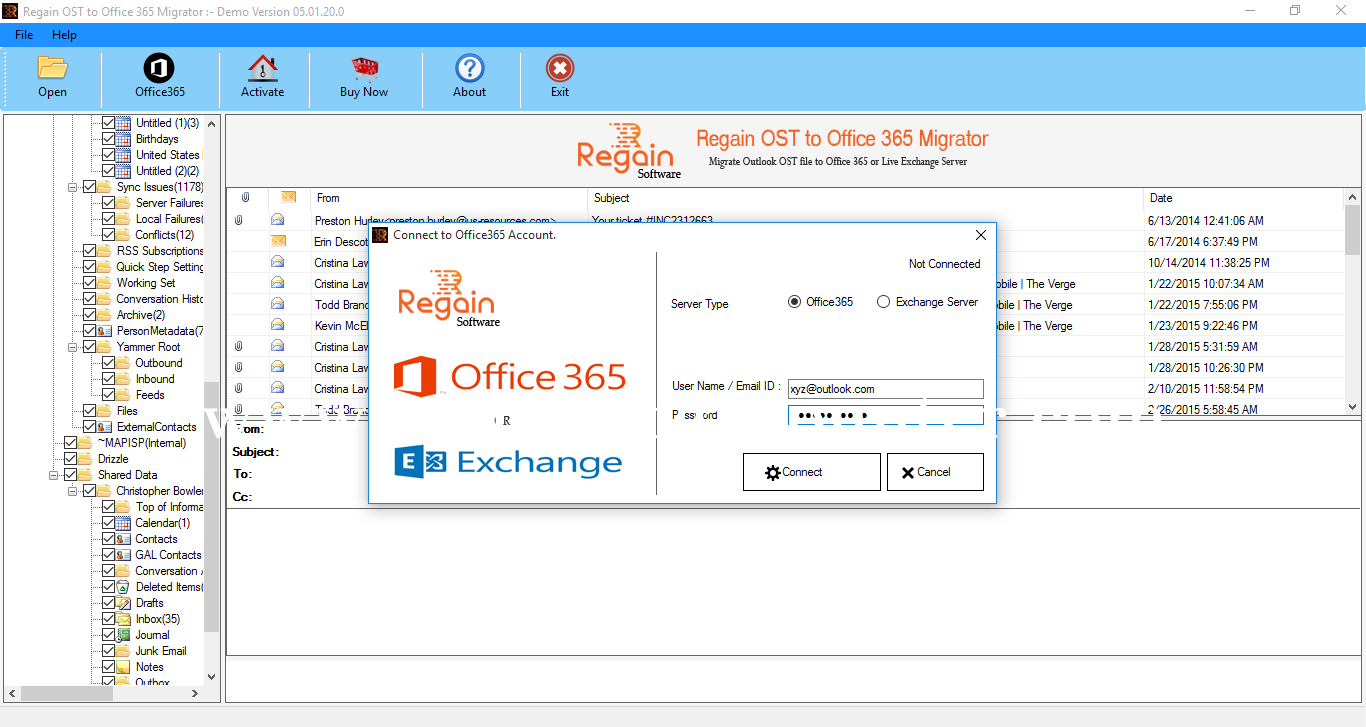Collapse the Sync Issues(1178) tree node
Viewport: 1366px width, 727px height.
(73, 187)
